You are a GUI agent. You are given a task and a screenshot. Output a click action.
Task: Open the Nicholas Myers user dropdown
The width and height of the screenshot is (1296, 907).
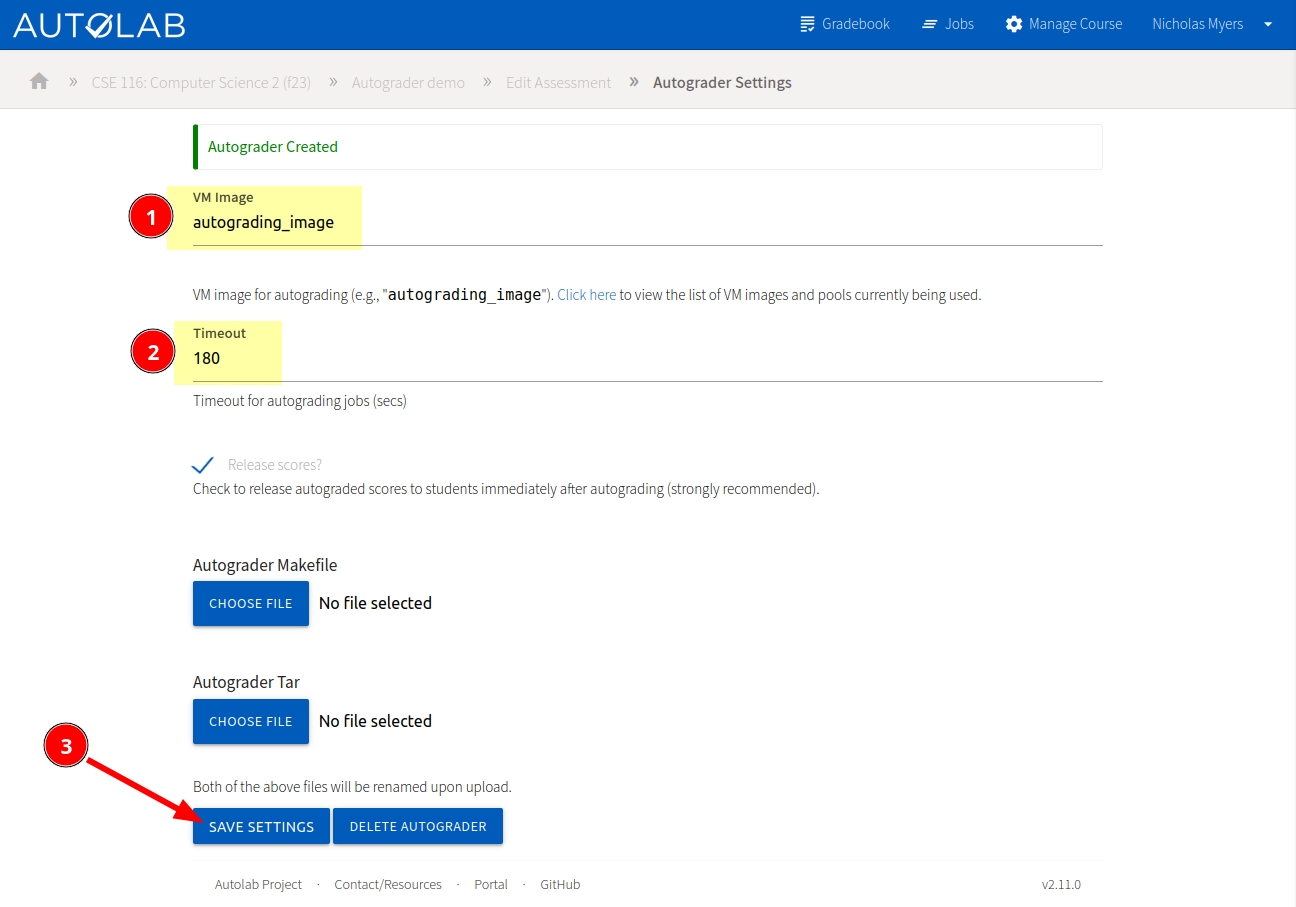click(1212, 24)
